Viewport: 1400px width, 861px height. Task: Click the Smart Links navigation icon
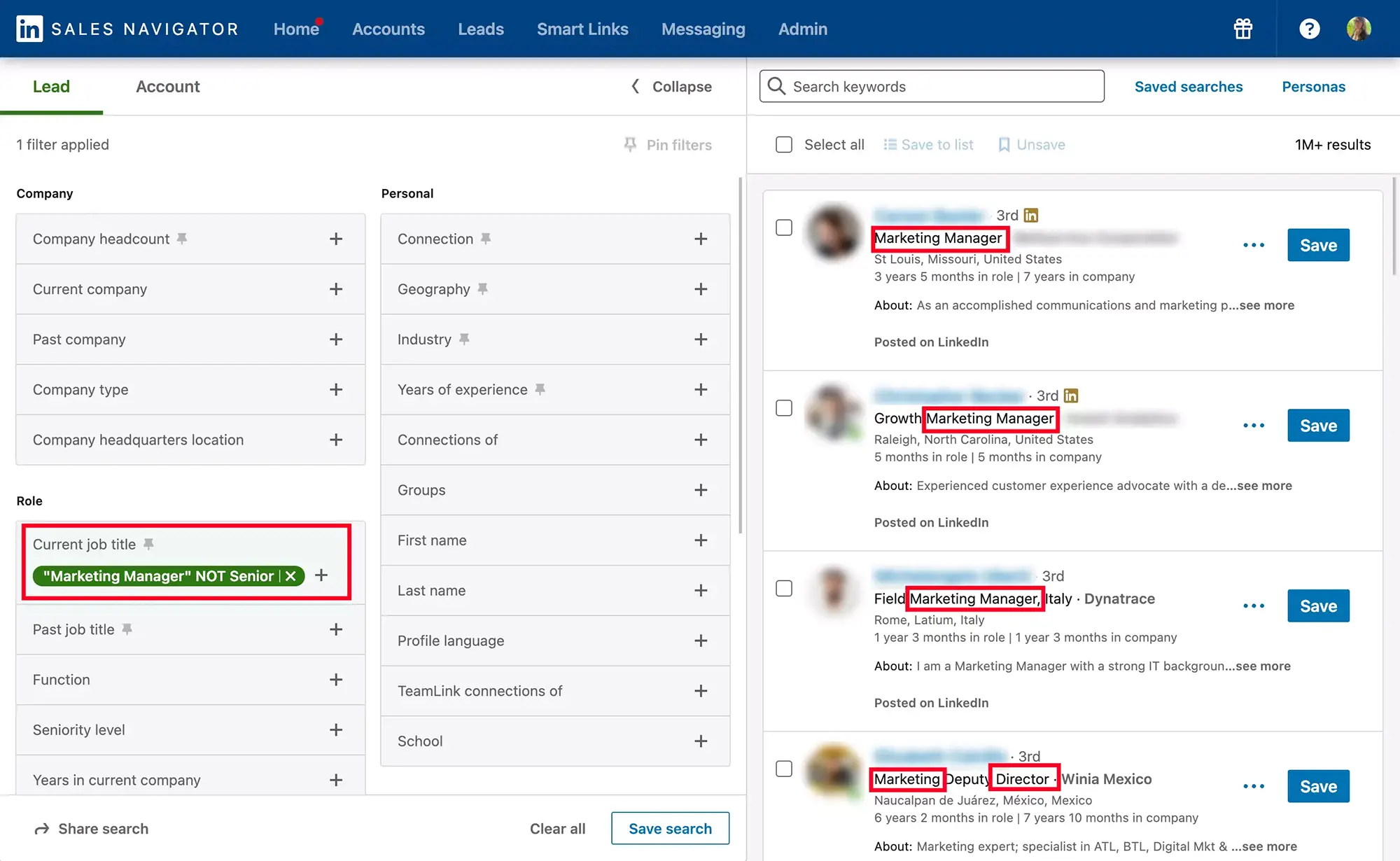[x=582, y=28]
